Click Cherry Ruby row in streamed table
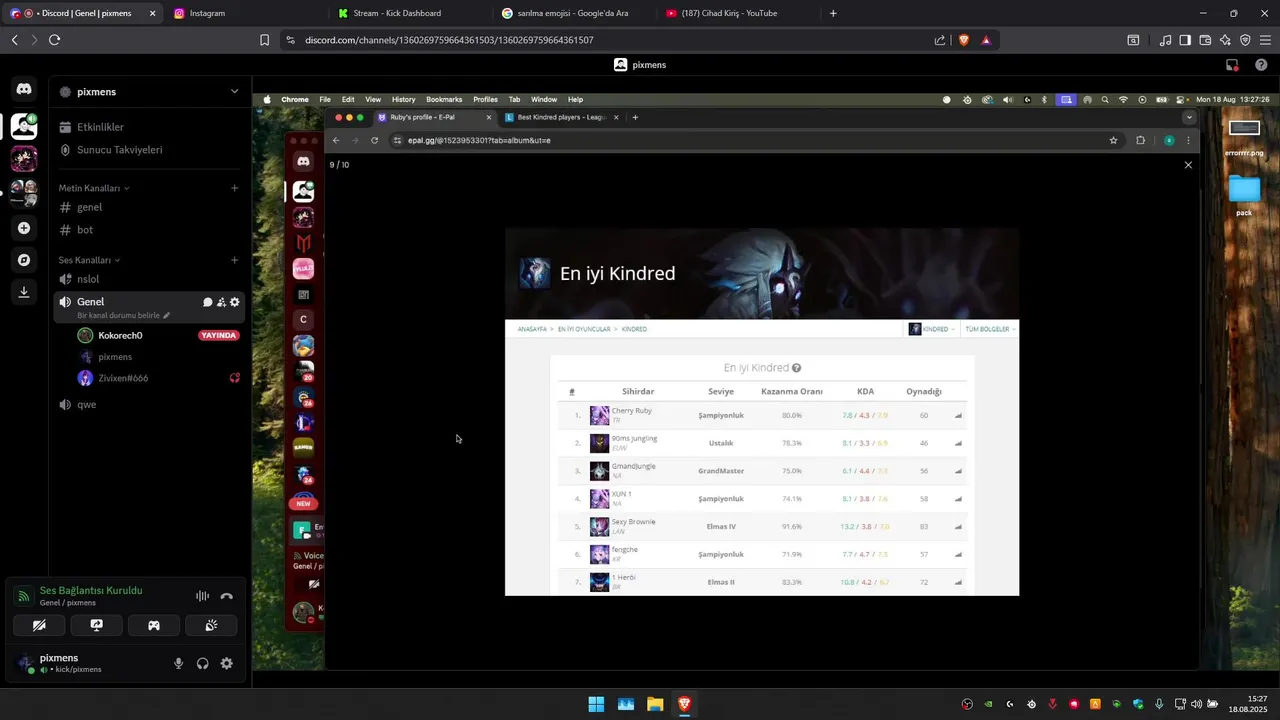1280x720 pixels. click(762, 415)
